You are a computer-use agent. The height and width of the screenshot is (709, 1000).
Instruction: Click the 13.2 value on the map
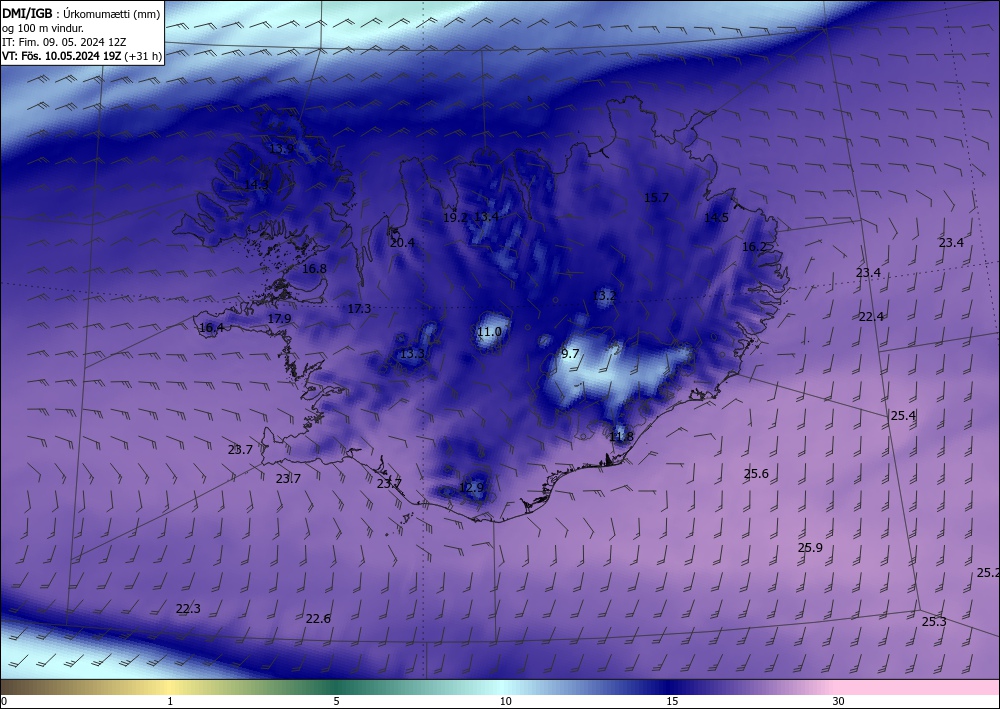coord(604,296)
